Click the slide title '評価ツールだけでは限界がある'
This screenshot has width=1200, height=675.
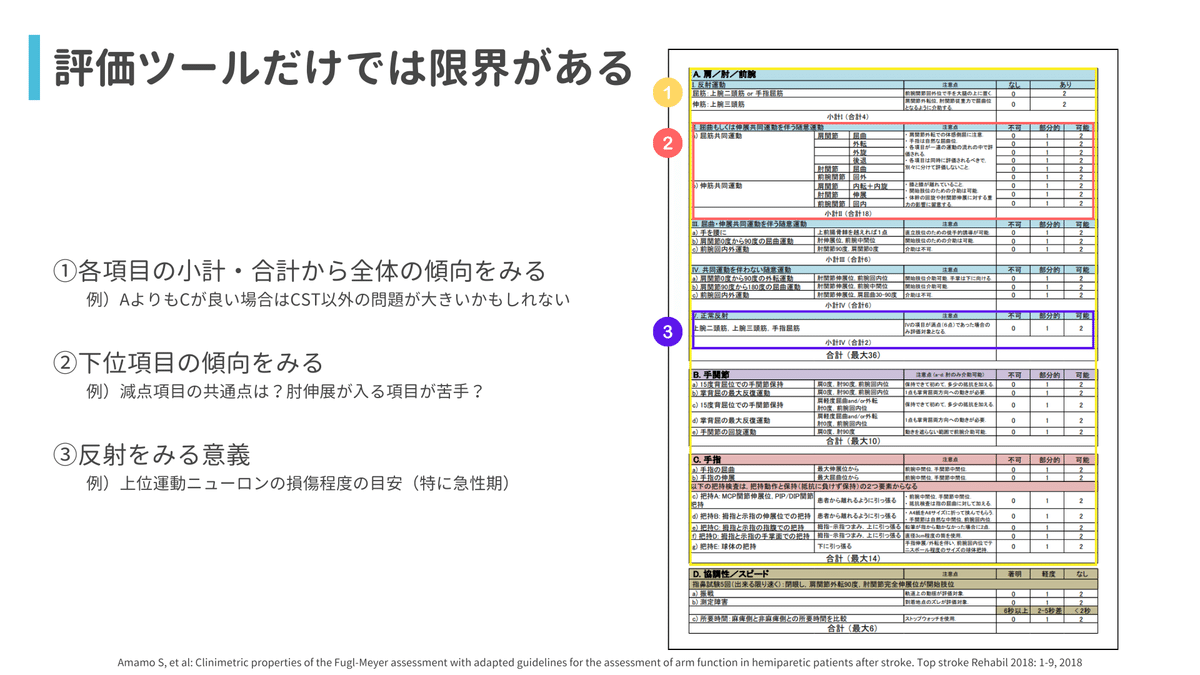(342, 67)
